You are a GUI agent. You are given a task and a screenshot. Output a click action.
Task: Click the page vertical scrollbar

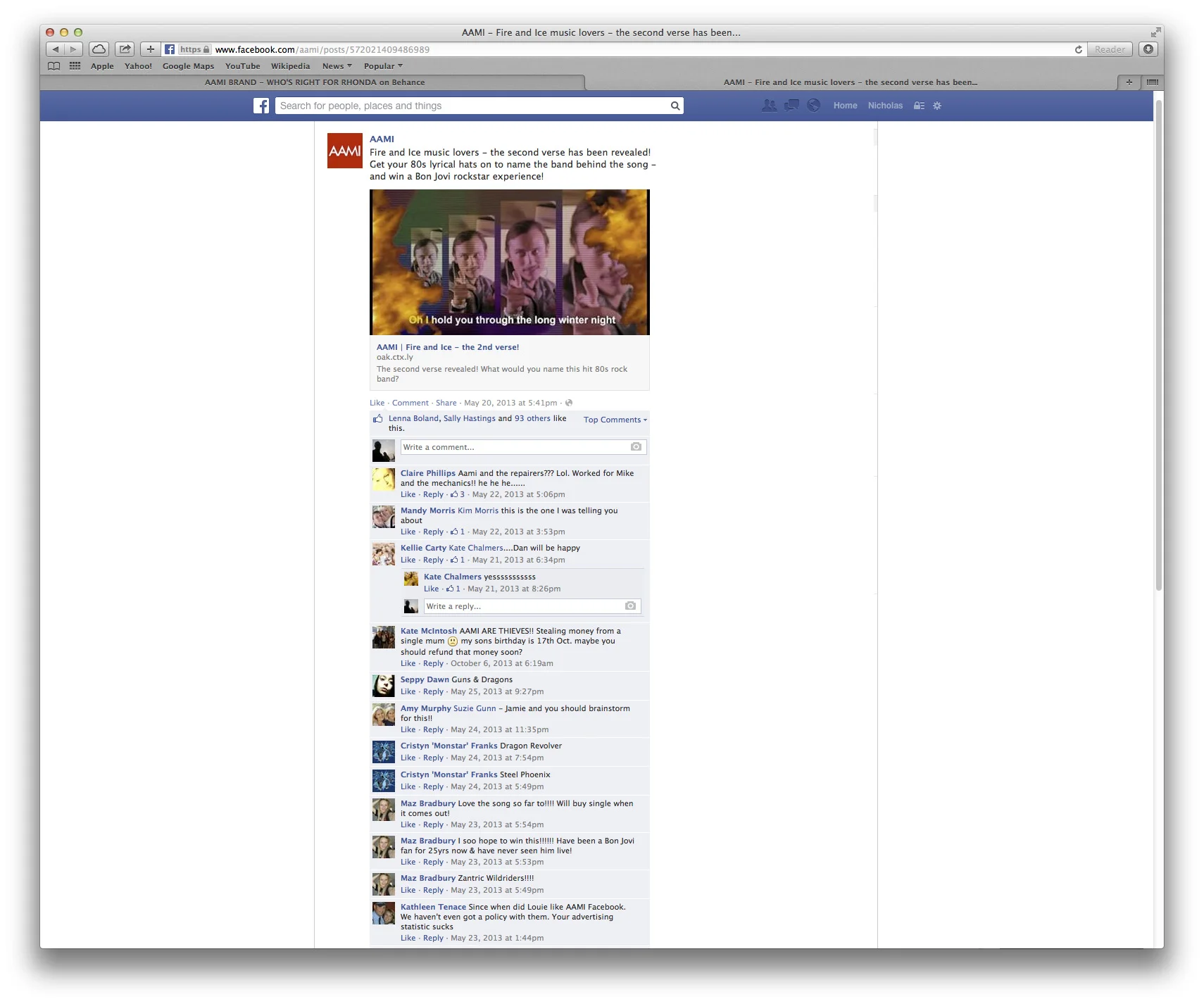[x=1159, y=345]
